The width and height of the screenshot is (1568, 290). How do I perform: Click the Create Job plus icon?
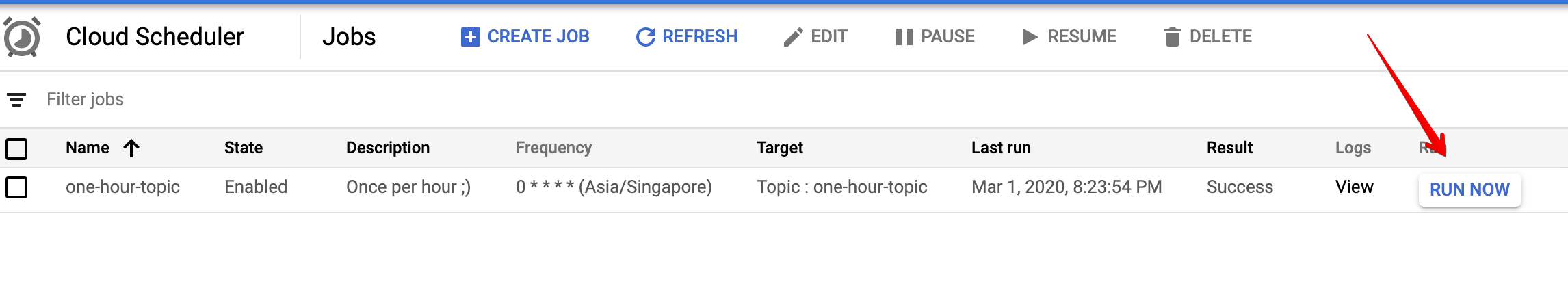(x=470, y=37)
